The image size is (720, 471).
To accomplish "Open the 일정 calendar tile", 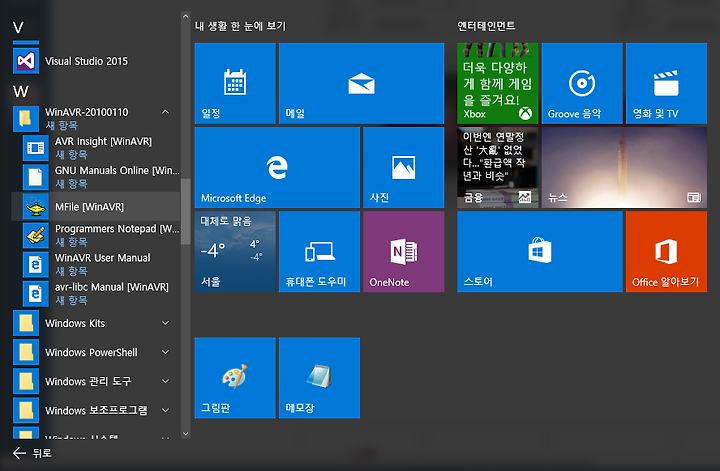I will (235, 84).
